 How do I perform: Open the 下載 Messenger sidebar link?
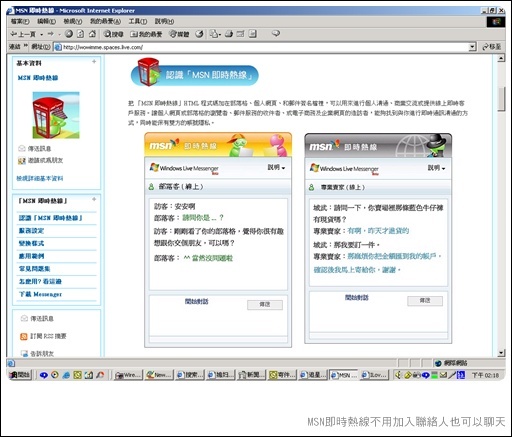[x=40, y=294]
